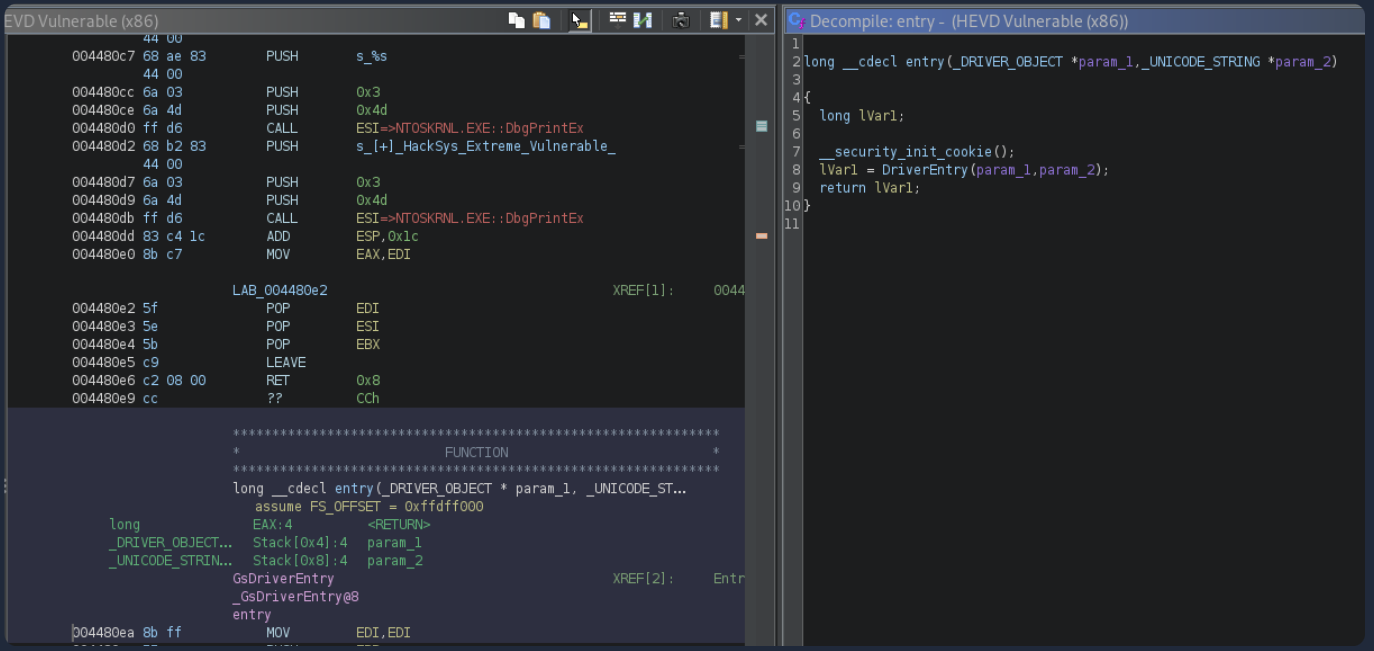Screen dimensions: 1374x651
Task: Click the listing fields ruler icon
Action: click(x=718, y=20)
